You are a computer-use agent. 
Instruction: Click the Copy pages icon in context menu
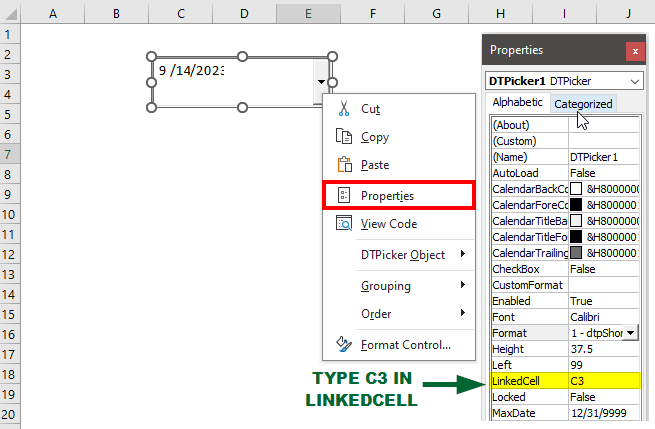tap(344, 136)
